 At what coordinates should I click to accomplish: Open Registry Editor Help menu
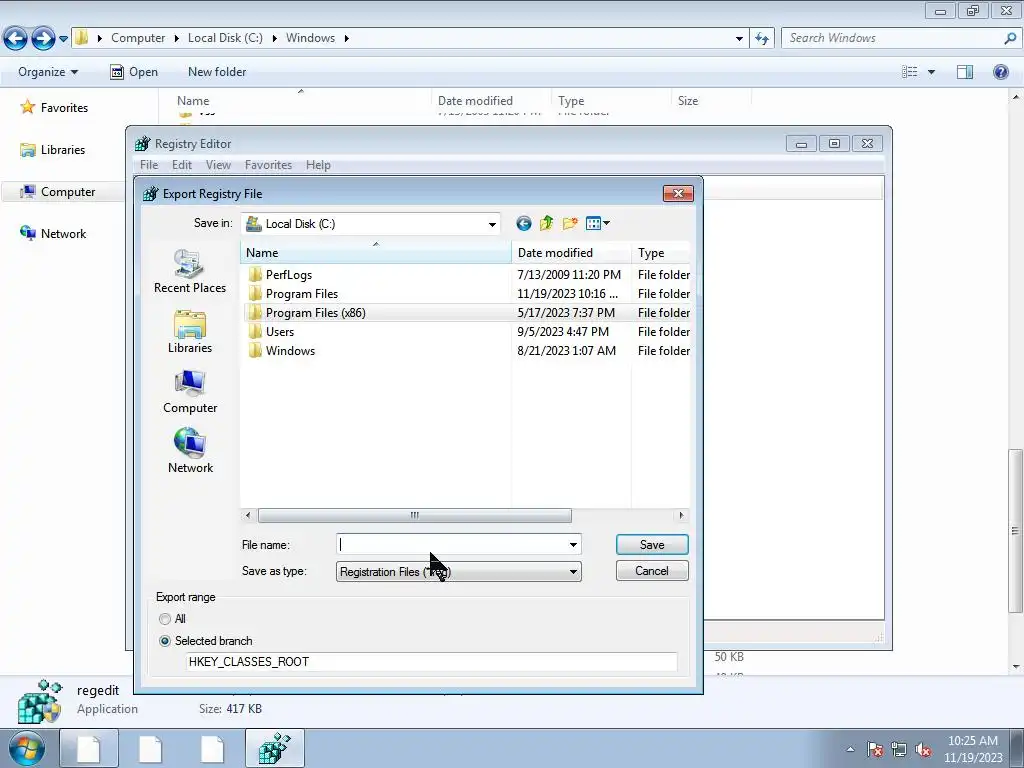click(x=318, y=165)
